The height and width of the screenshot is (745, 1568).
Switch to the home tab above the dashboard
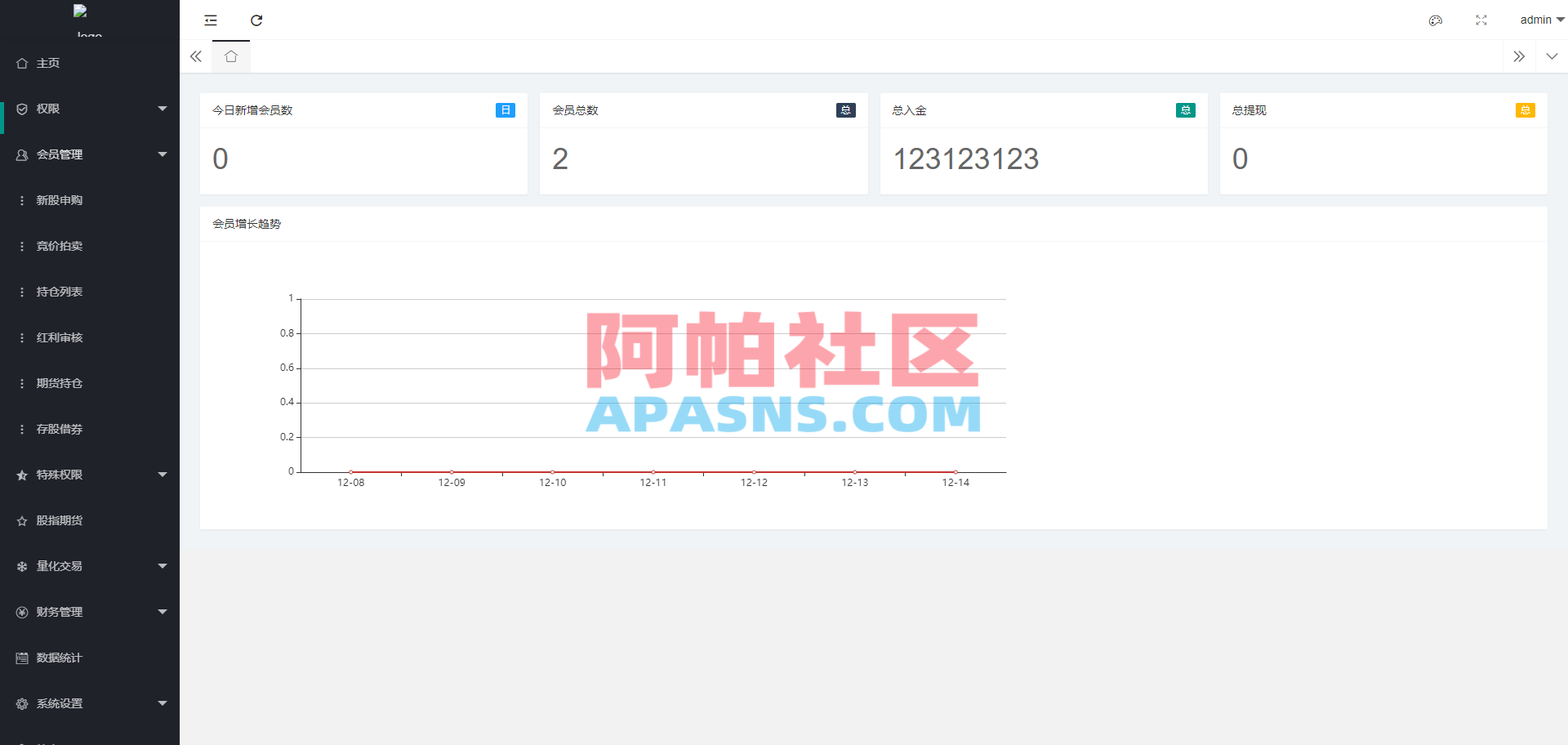pos(230,56)
